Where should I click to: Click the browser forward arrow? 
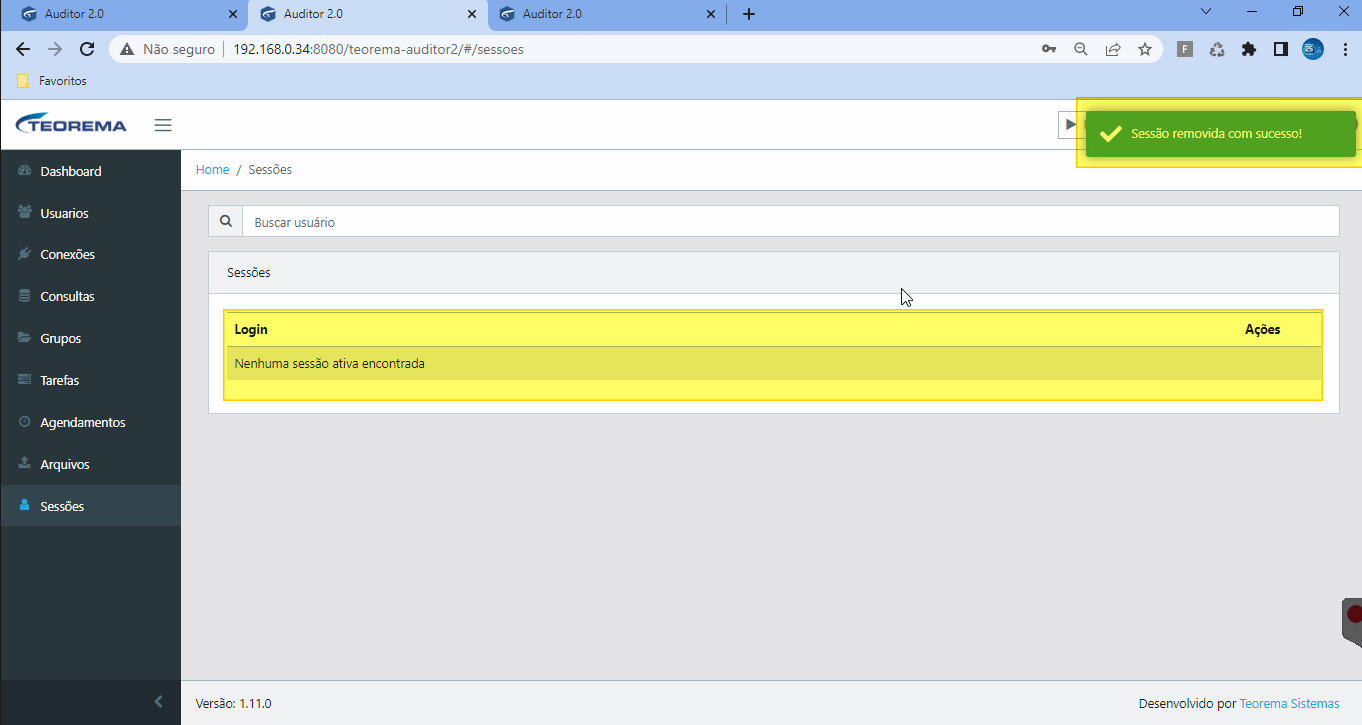point(55,49)
